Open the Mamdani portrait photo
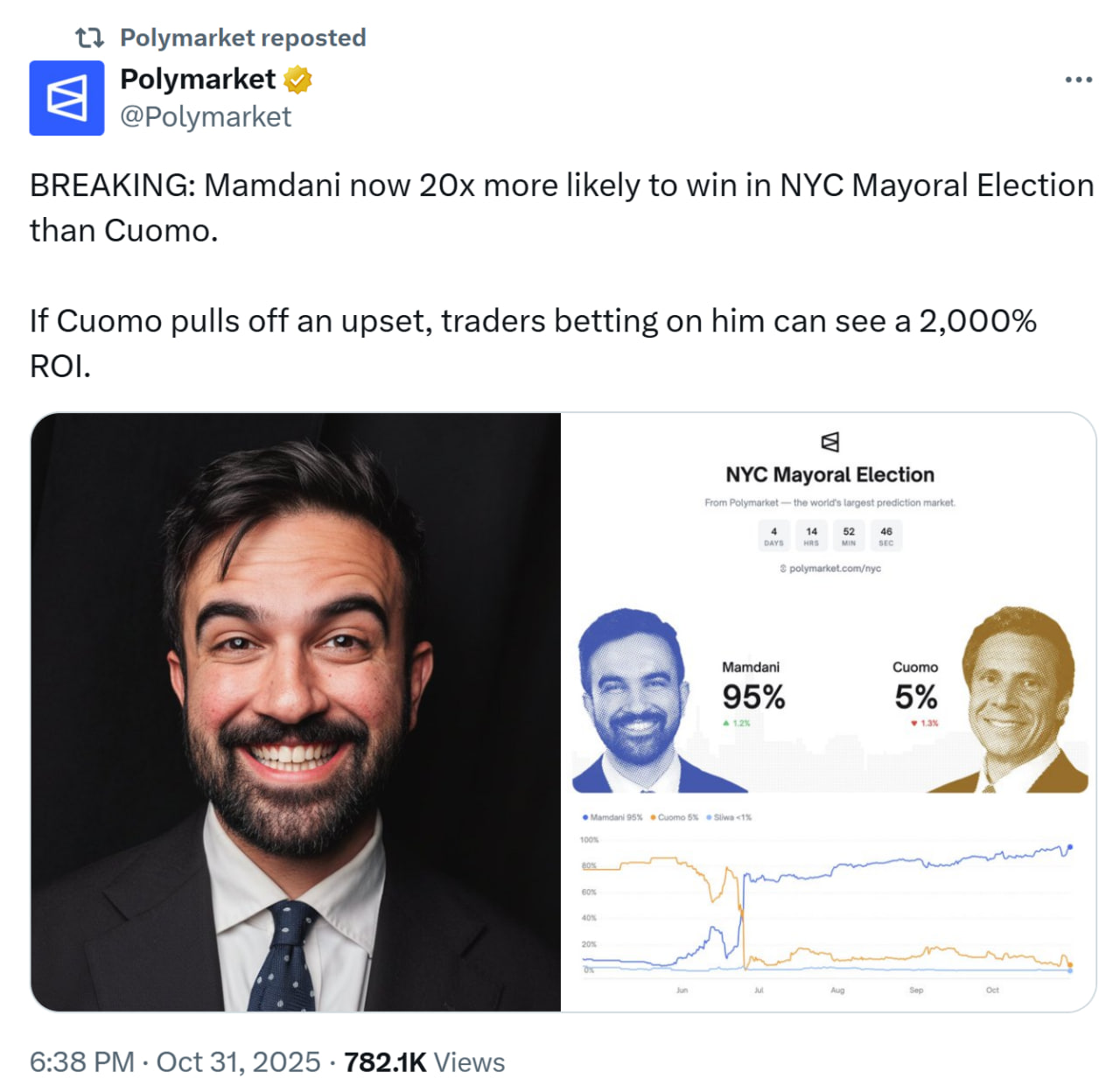This screenshot has width=1120, height=1086. coord(296,711)
